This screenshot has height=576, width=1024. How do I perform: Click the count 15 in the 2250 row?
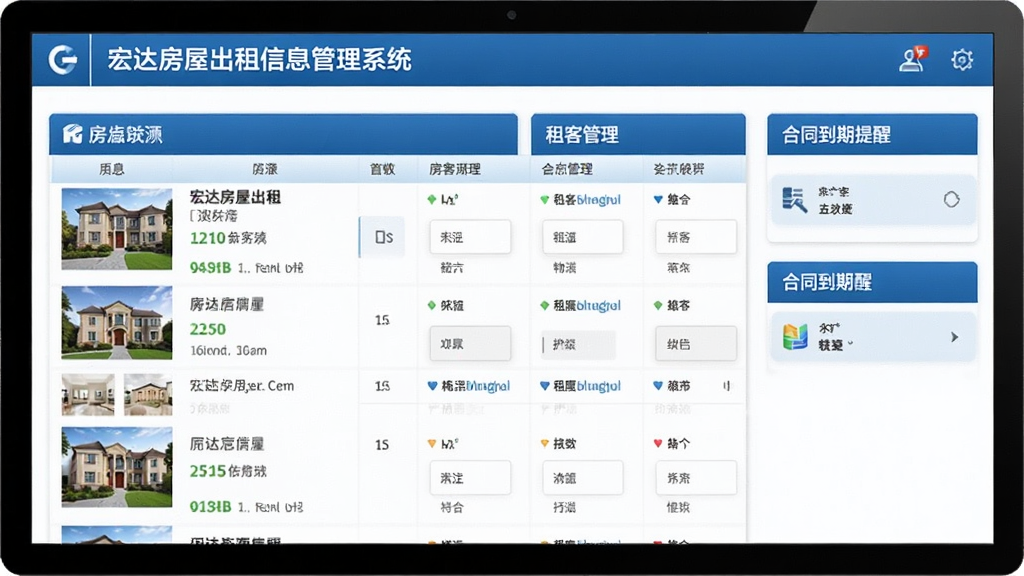[382, 320]
